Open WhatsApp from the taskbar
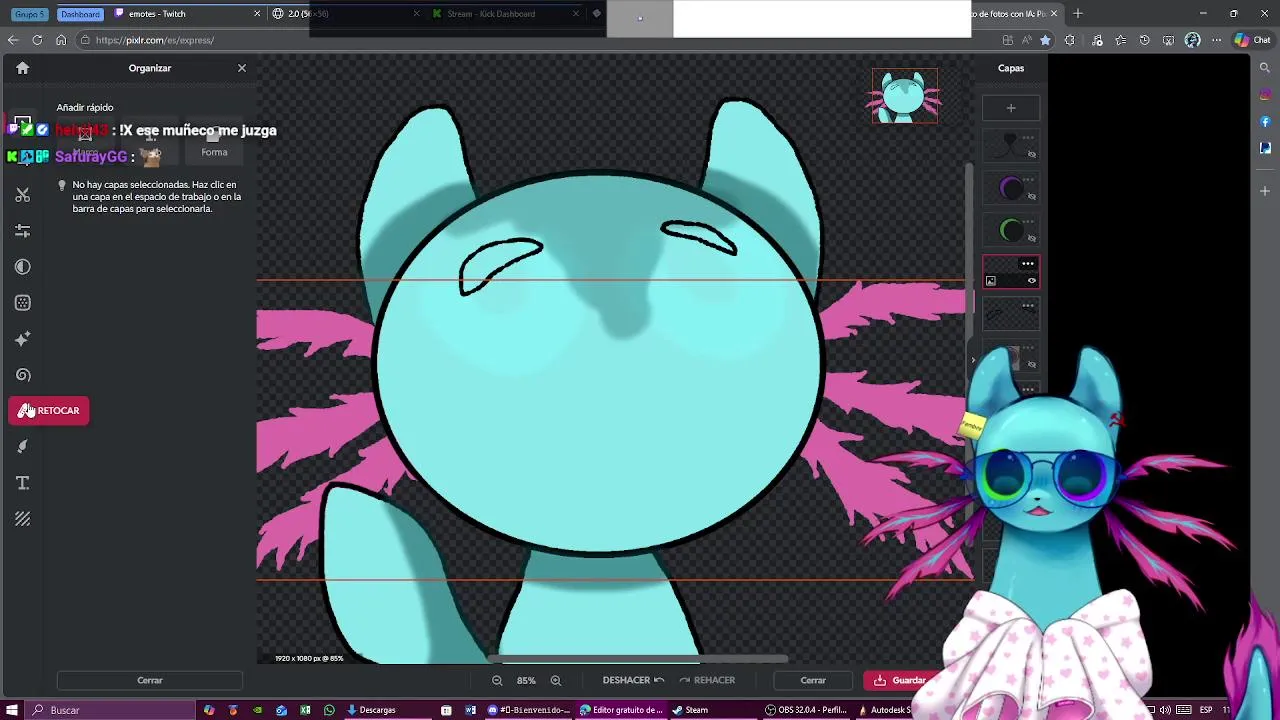This screenshot has width=1280, height=720. point(329,710)
